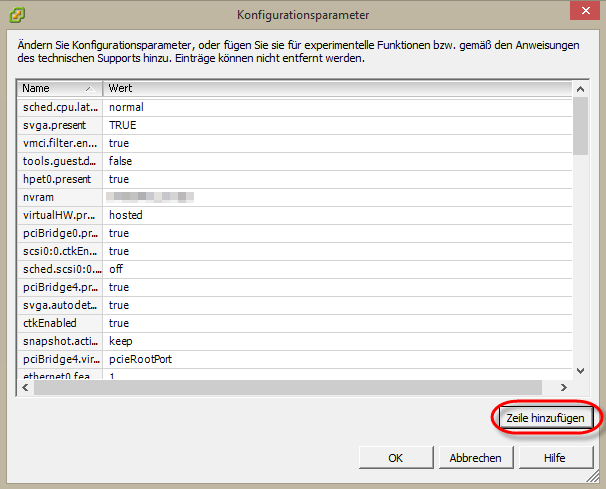Click the value 'pcieRootPort'
The image size is (606, 489).
click(140, 359)
